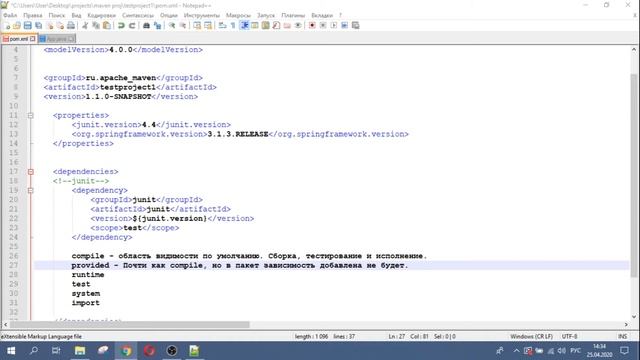Open Find with the binoculars icon
Image resolution: width=640 pixels, height=360 pixels.
point(146,26)
